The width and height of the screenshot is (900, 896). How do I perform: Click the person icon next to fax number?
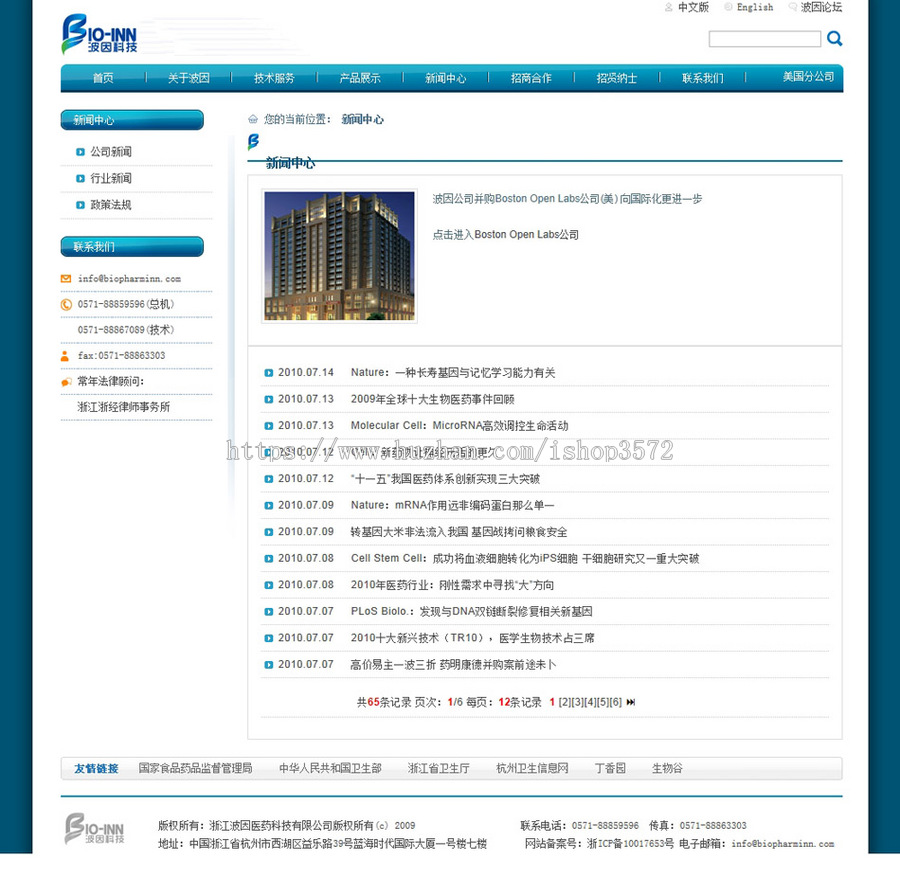[x=63, y=355]
